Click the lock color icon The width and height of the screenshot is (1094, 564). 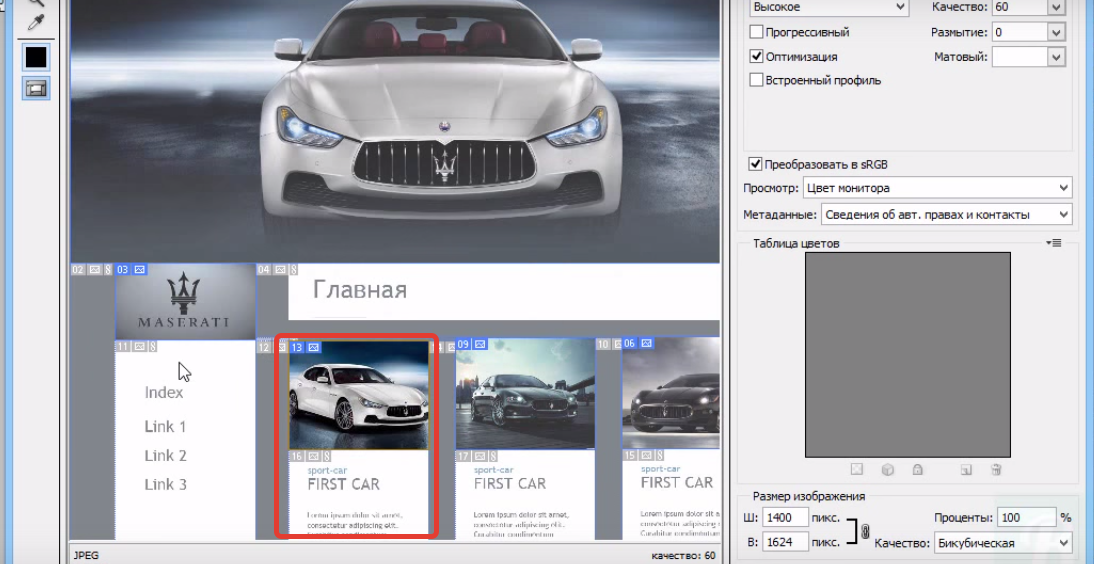(x=917, y=469)
